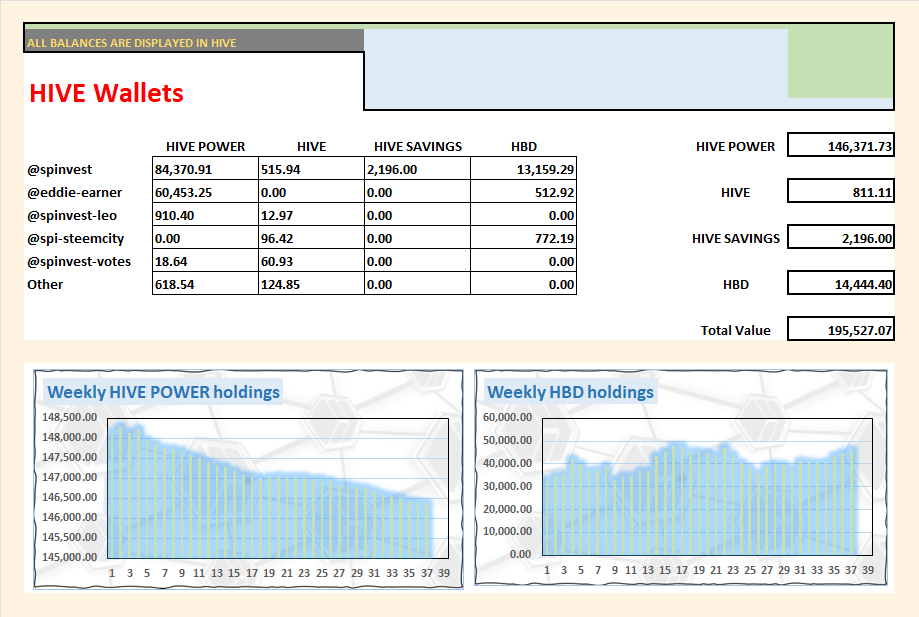The width and height of the screenshot is (919, 617).
Task: Select the cell showing 772.19
Action: [x=523, y=237]
